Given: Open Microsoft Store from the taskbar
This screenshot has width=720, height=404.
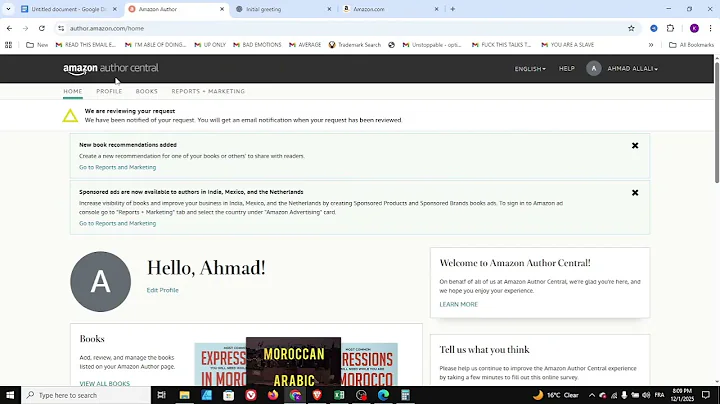Looking at the screenshot, I should [x=228, y=395].
